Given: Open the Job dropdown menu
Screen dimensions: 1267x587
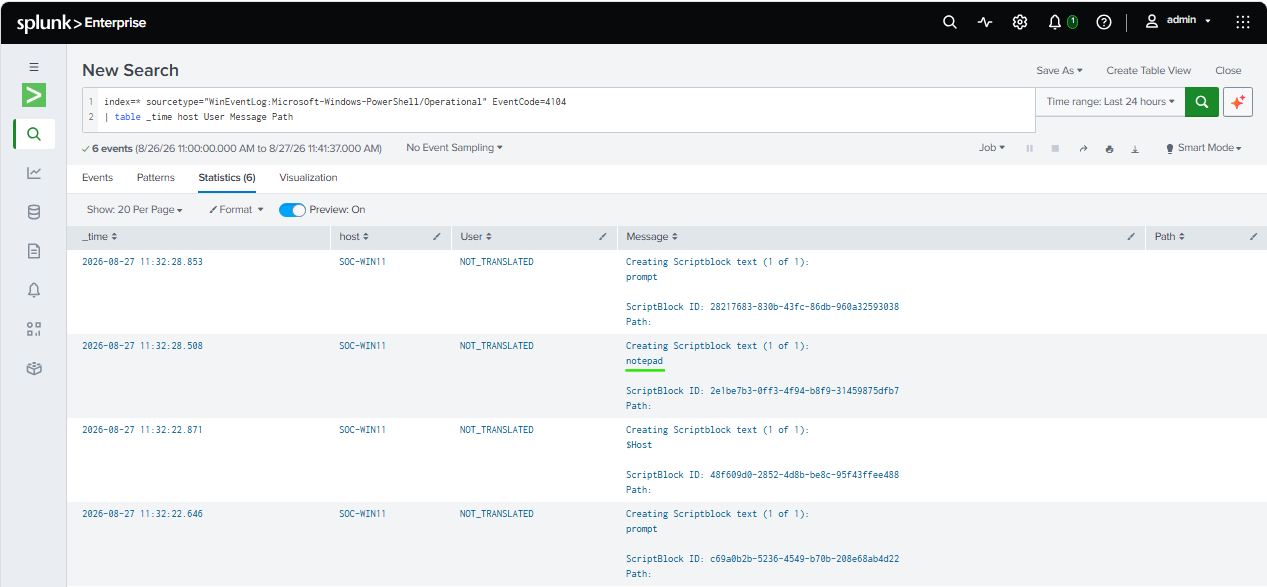Looking at the screenshot, I should tap(992, 148).
